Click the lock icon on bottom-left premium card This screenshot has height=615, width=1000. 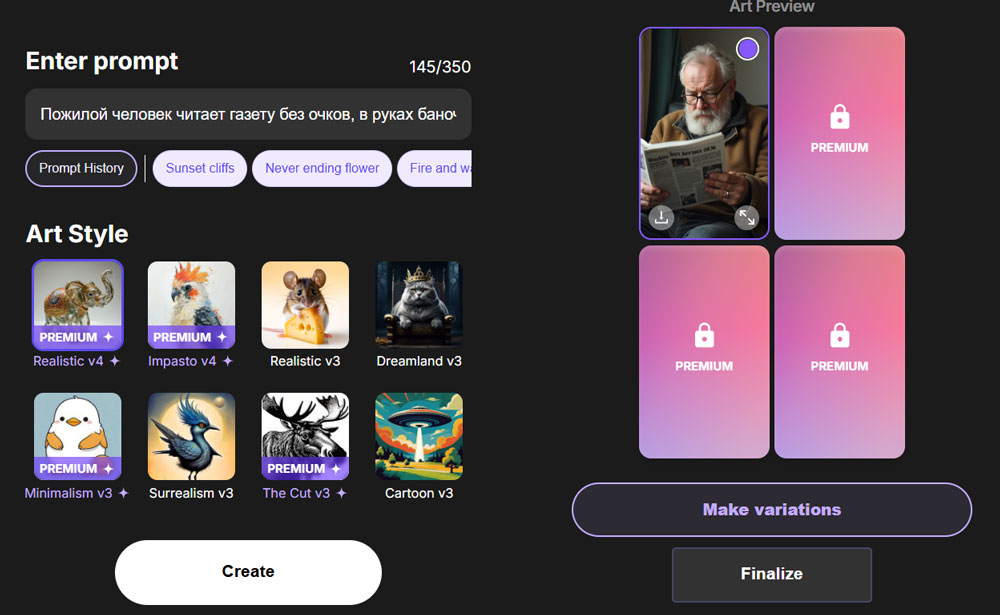tap(704, 336)
